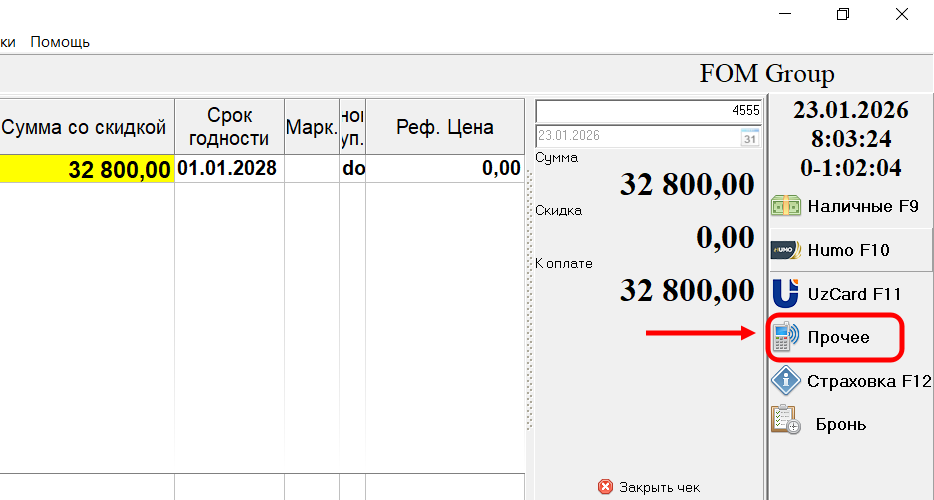The width and height of the screenshot is (934, 500).
Task: Click the UzCard logo icon
Action: click(x=786, y=294)
